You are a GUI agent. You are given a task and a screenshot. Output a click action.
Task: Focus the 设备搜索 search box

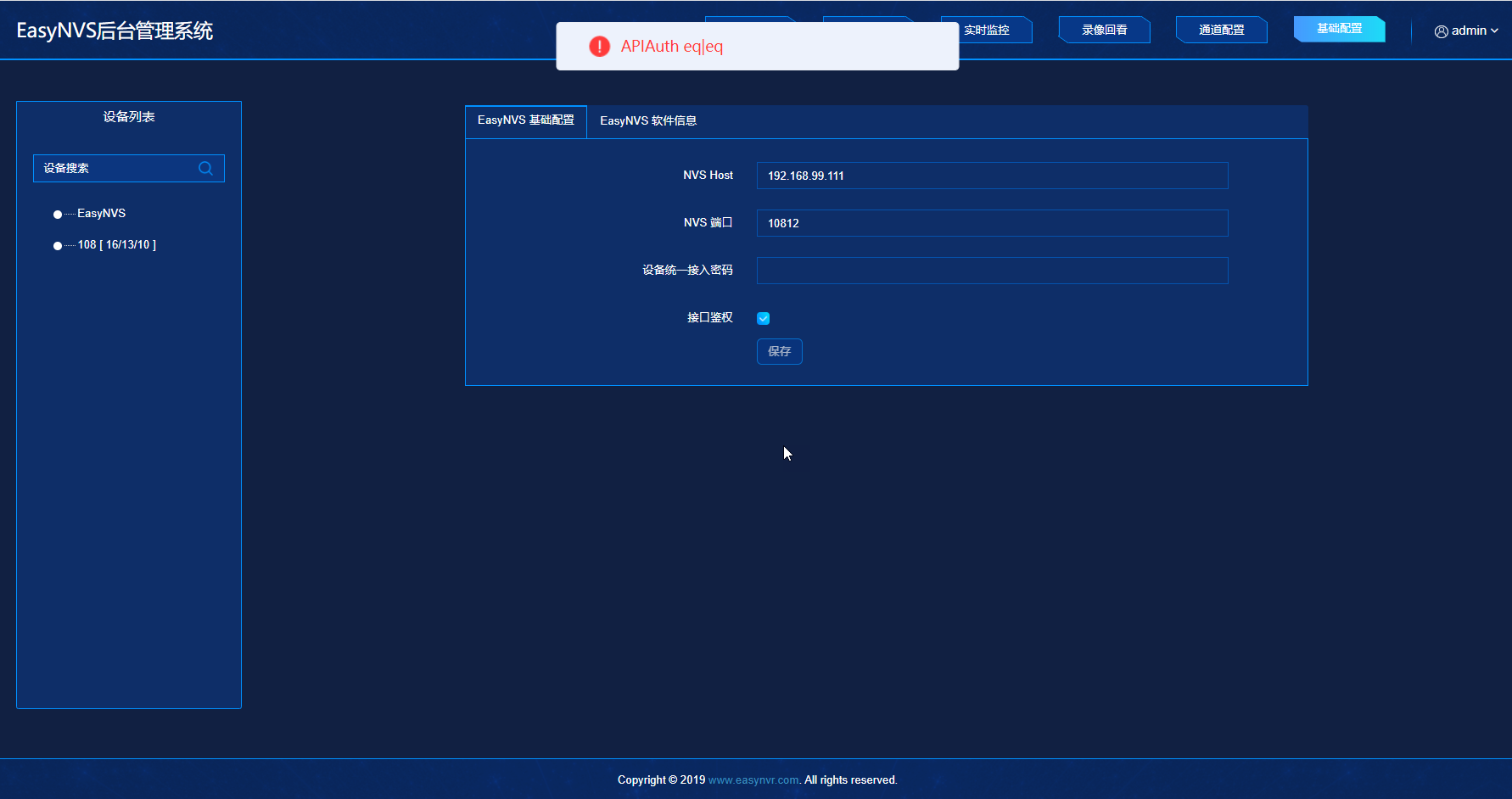129,168
